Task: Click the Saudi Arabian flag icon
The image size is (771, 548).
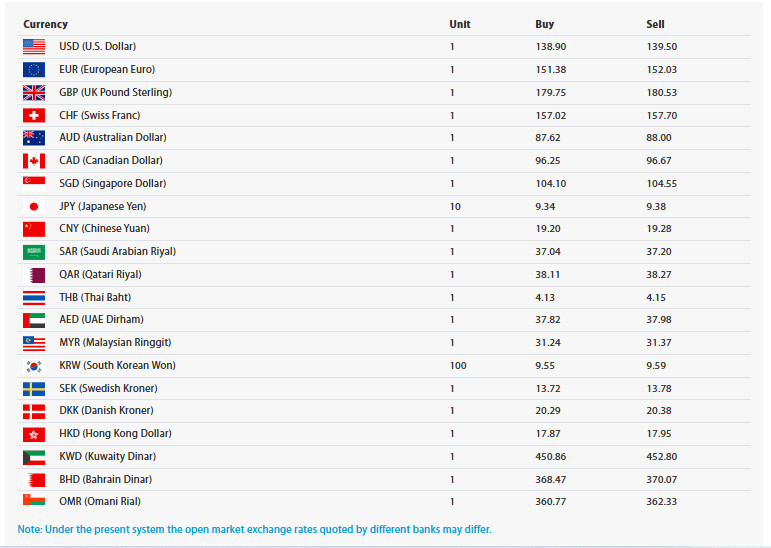Action: coord(34,252)
